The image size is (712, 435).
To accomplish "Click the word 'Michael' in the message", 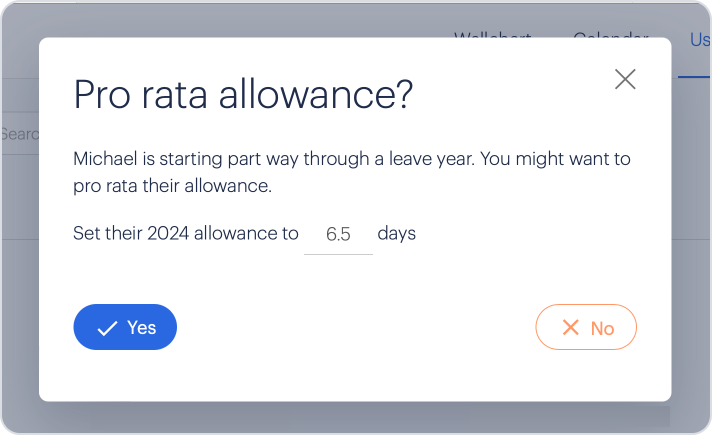I will pos(105,159).
